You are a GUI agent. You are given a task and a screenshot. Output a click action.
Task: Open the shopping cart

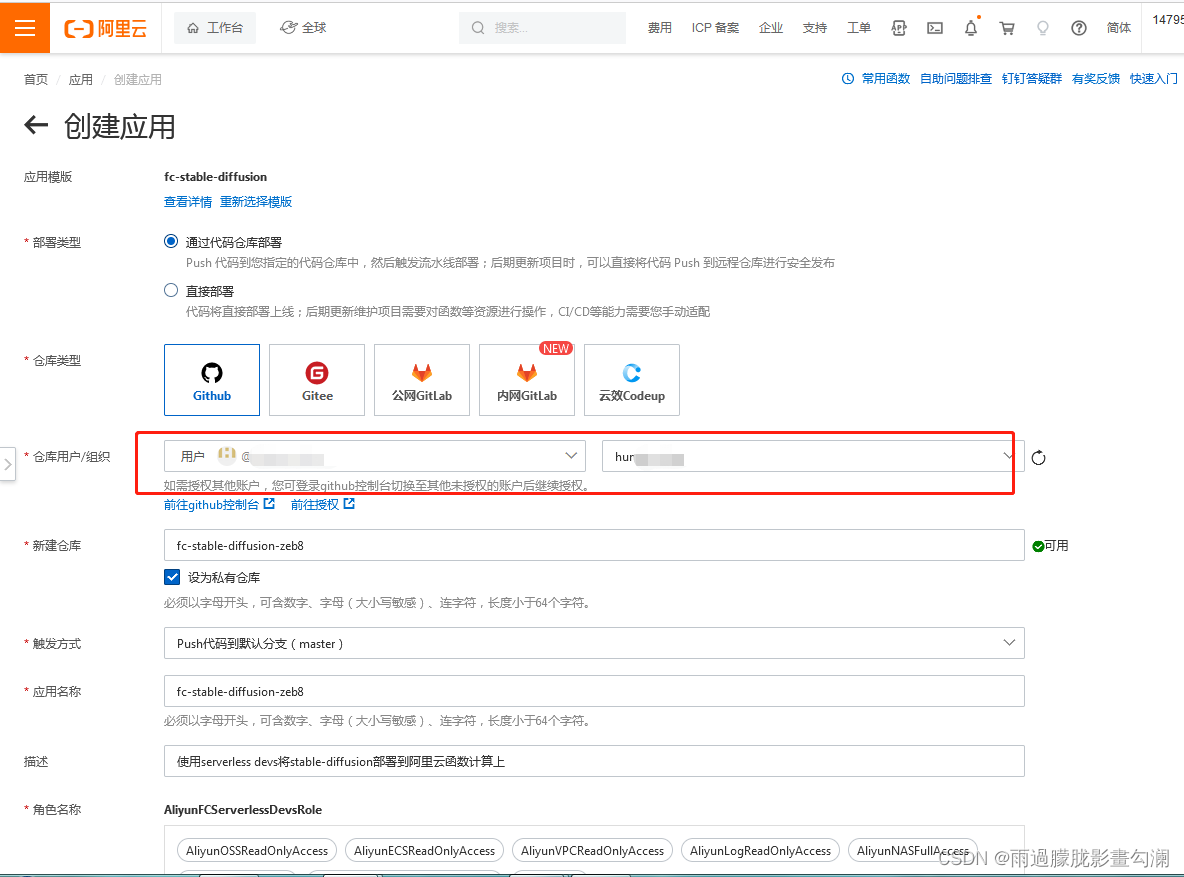[x=1007, y=28]
